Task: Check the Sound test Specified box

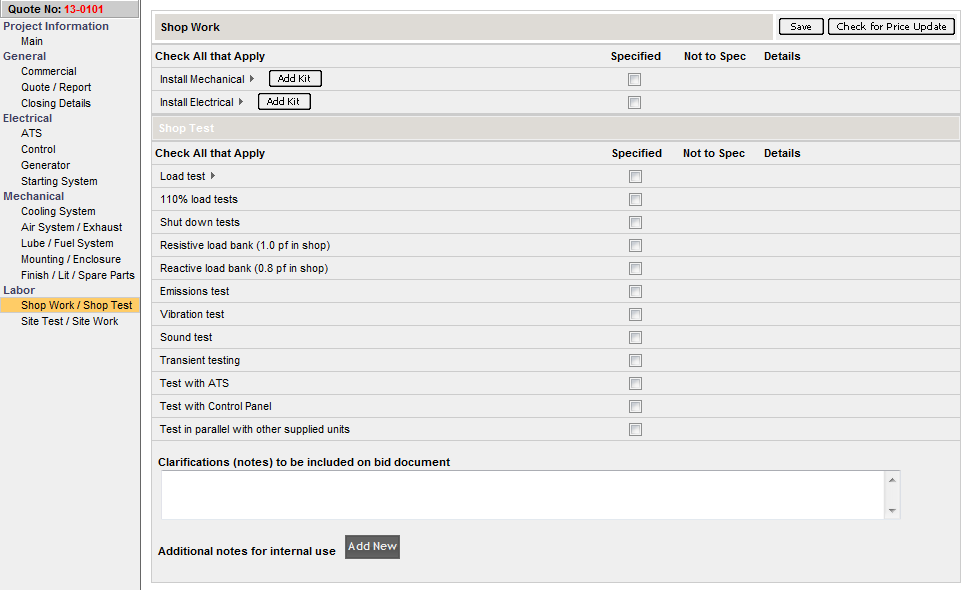Action: pos(634,337)
